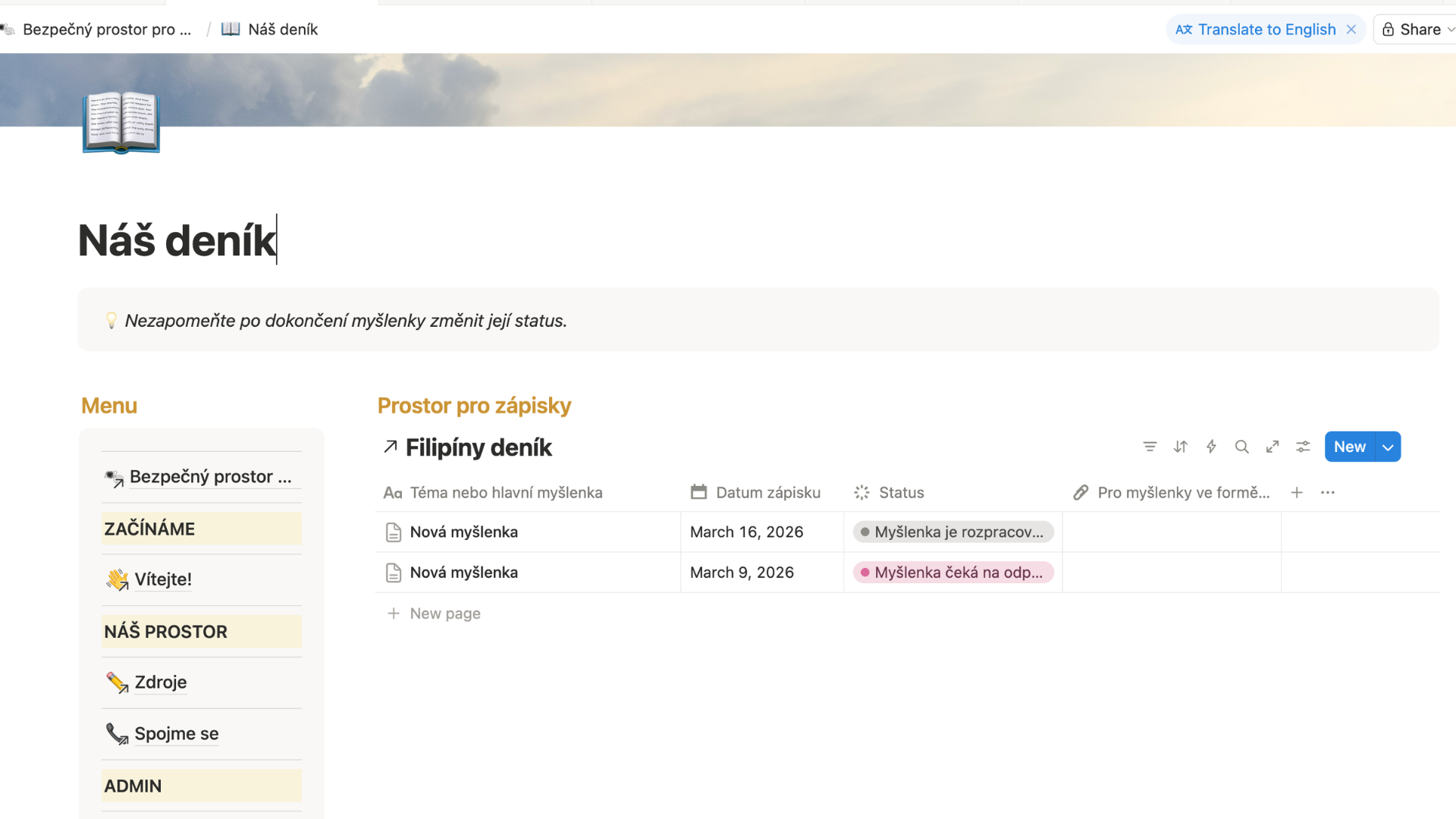The width and height of the screenshot is (1456, 819).
Task: Click the database search magnifier icon
Action: coord(1241,447)
